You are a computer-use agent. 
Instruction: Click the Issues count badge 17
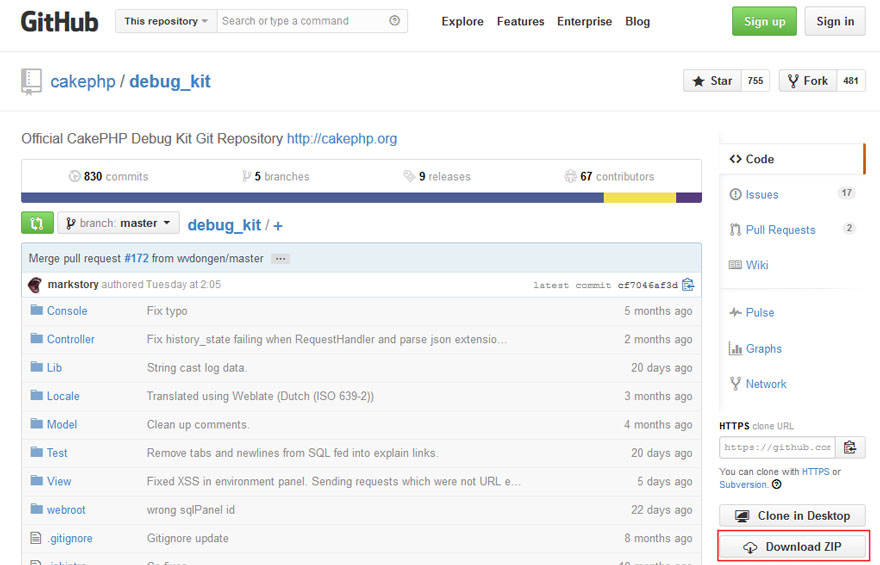tap(846, 193)
